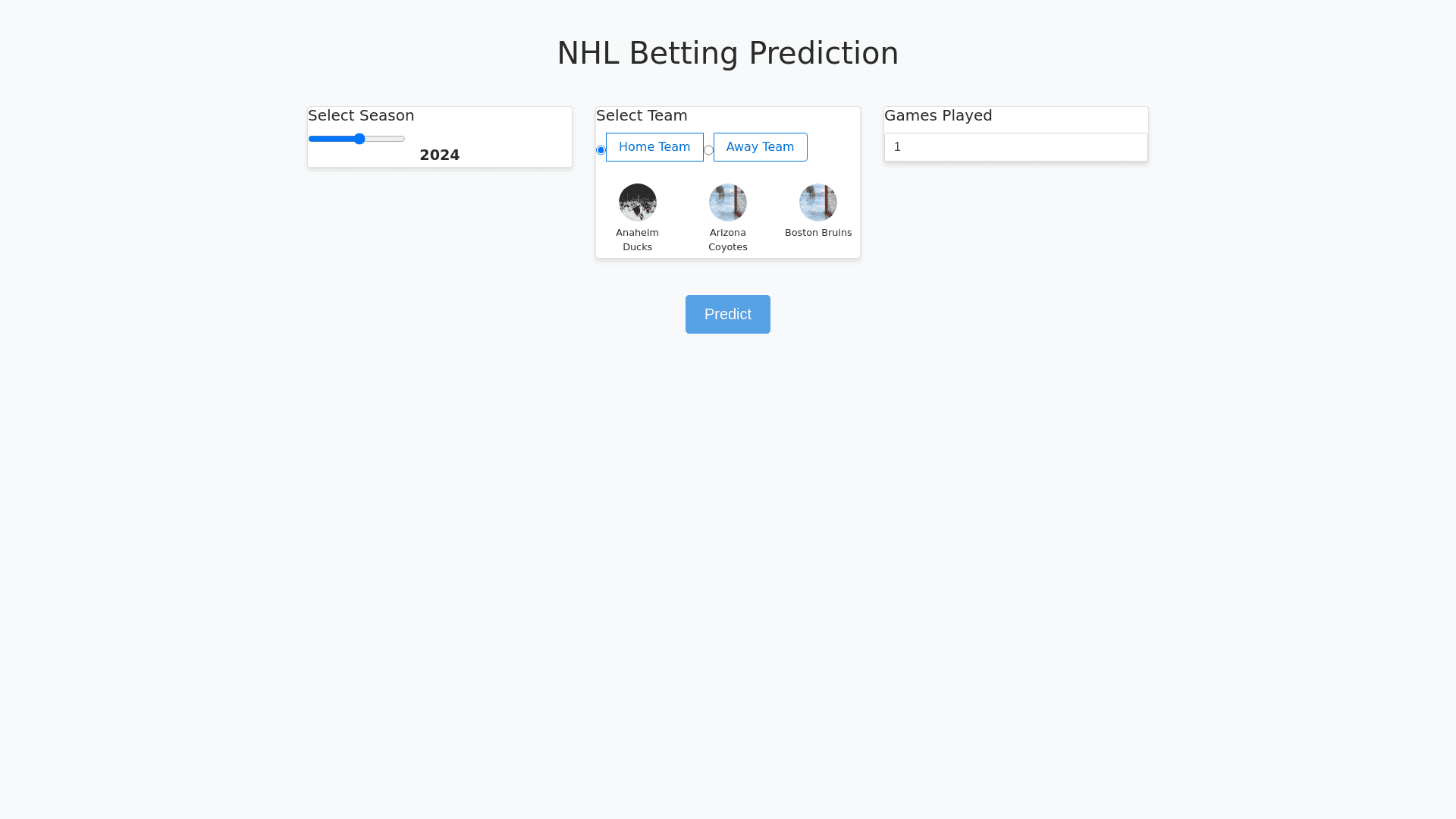Click the Anaheim Ducks name label
The image size is (1456, 819).
637,240
